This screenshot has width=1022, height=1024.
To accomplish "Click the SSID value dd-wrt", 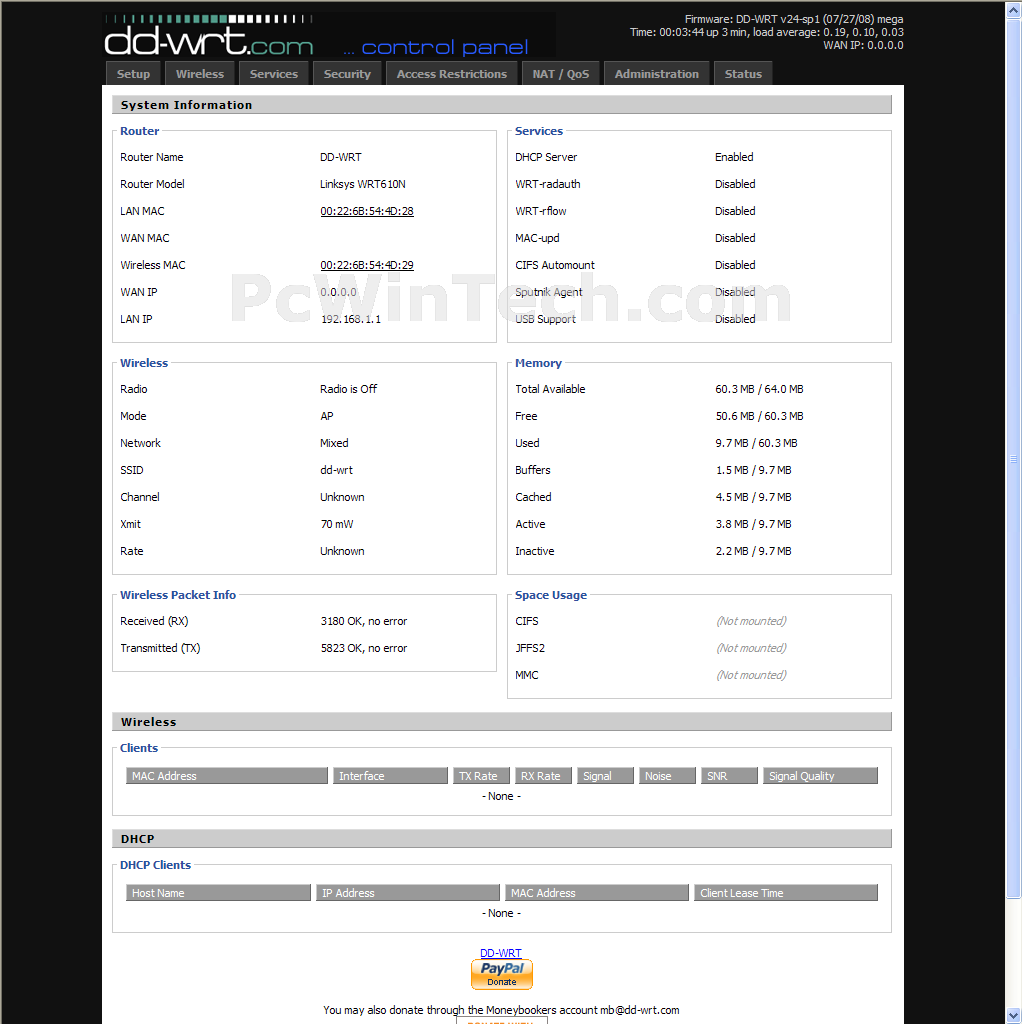I will coord(336,470).
